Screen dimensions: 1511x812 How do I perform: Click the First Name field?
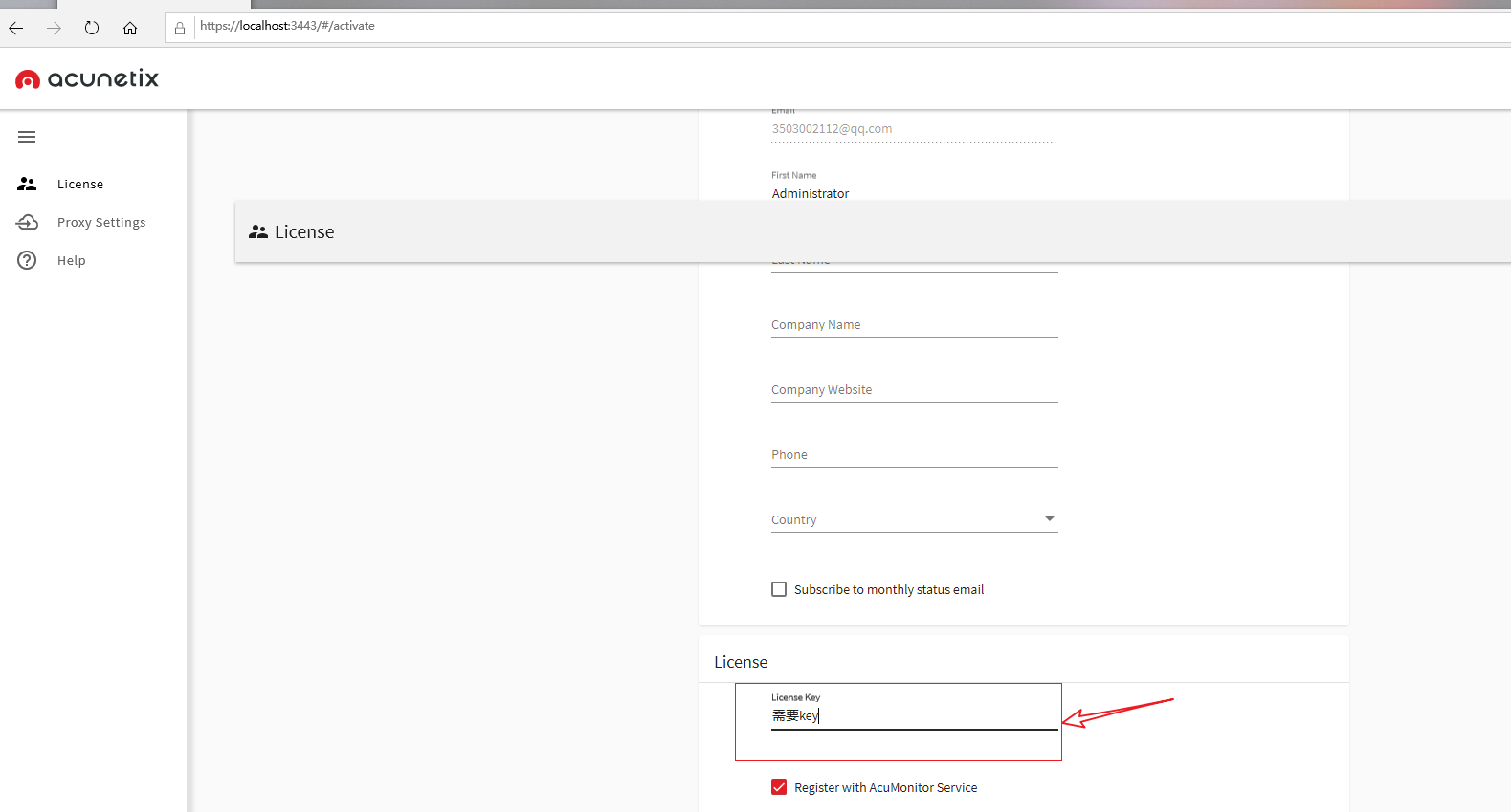(914, 193)
